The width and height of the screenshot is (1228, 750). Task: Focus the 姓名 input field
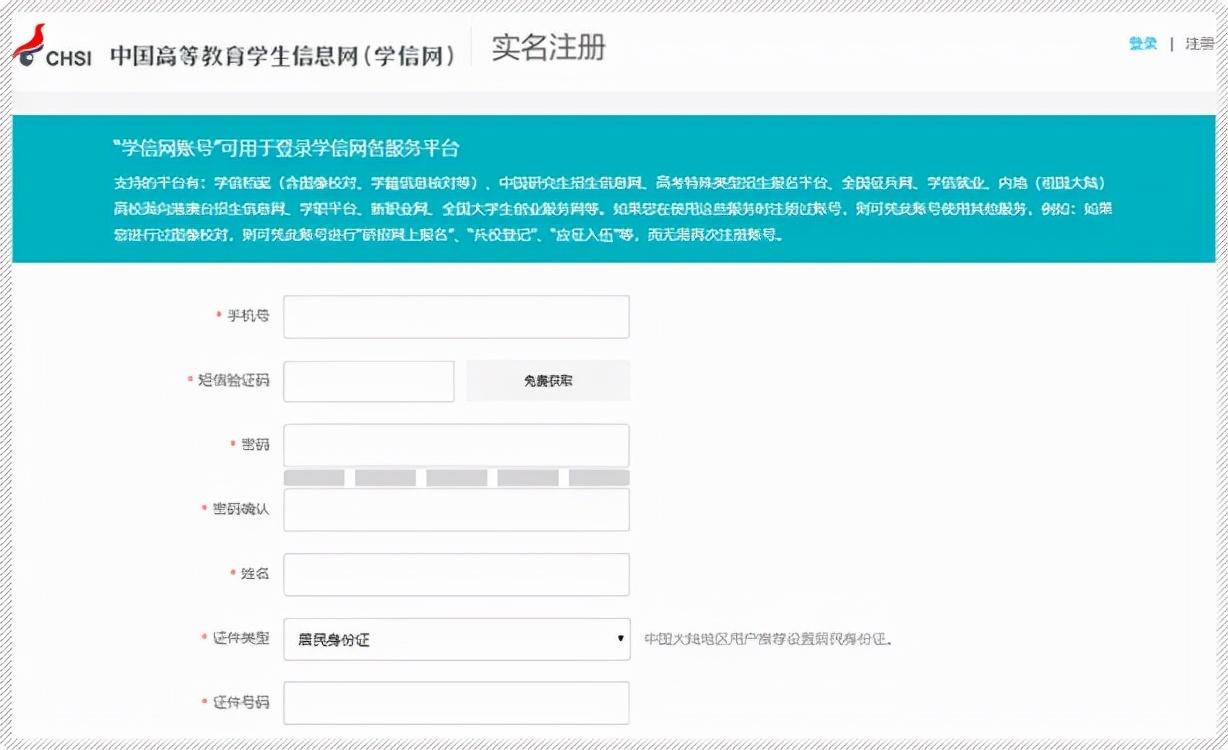(x=456, y=574)
